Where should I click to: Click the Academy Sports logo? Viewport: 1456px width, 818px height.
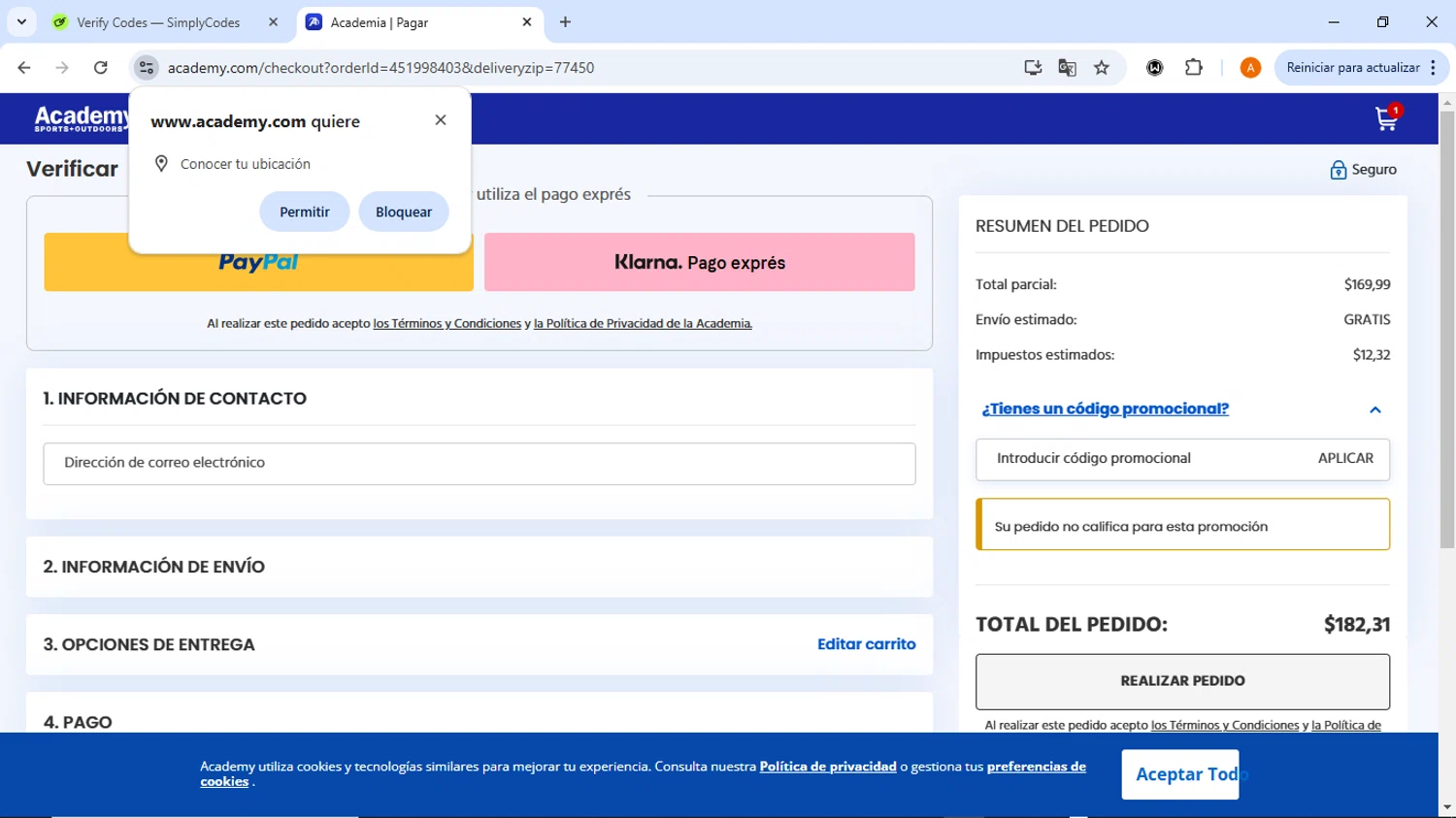pos(82,118)
